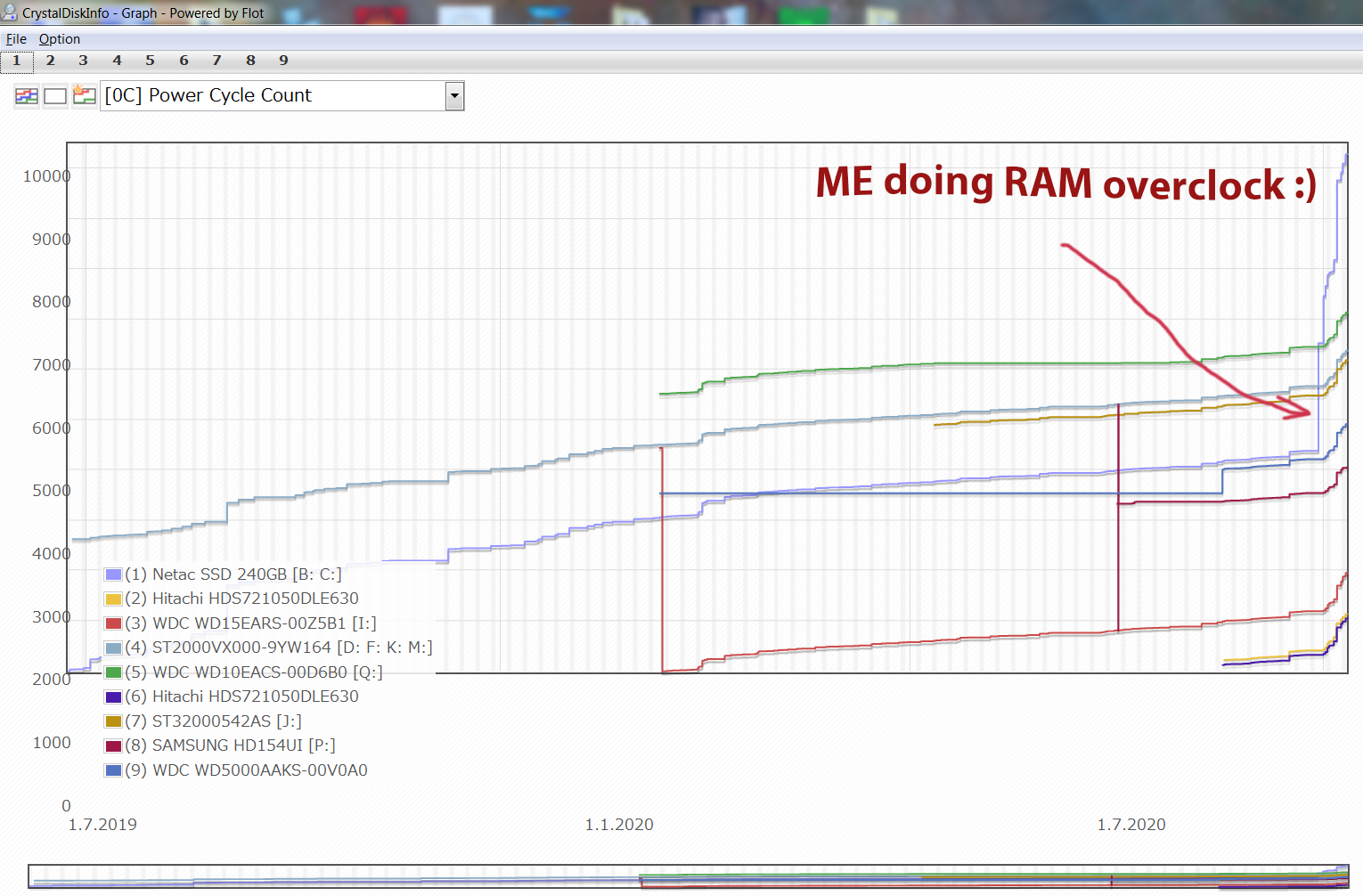Select disk tab 4
The height and width of the screenshot is (896, 1363).
[117, 61]
